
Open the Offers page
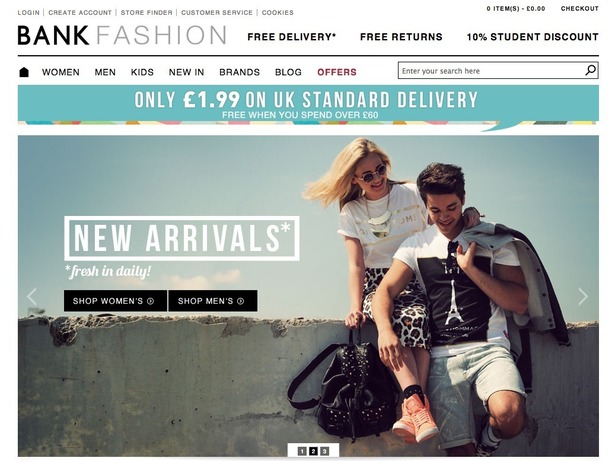point(337,72)
